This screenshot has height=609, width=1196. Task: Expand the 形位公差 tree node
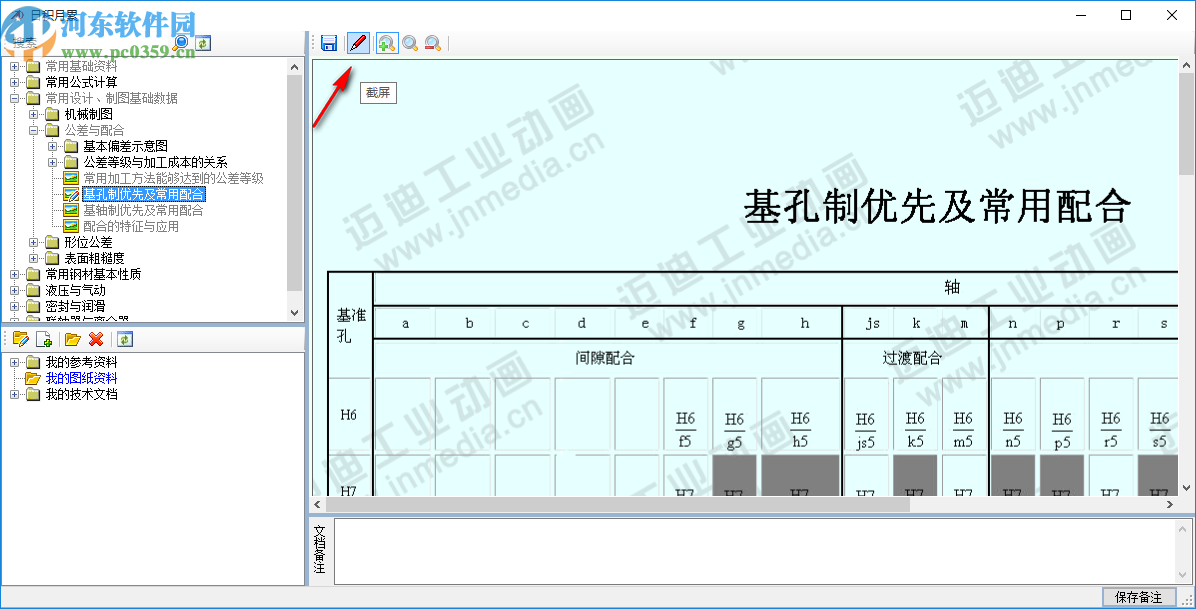point(35,241)
